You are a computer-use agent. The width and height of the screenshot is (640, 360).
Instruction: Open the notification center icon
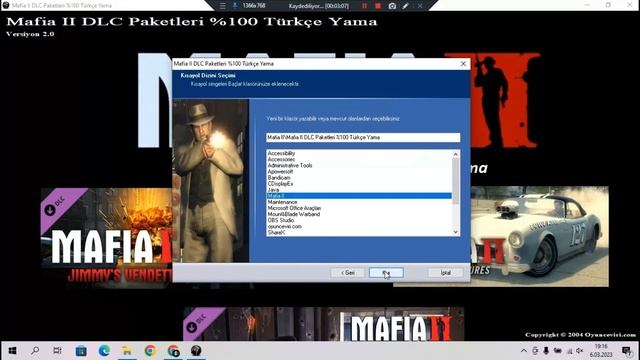tap(627, 351)
